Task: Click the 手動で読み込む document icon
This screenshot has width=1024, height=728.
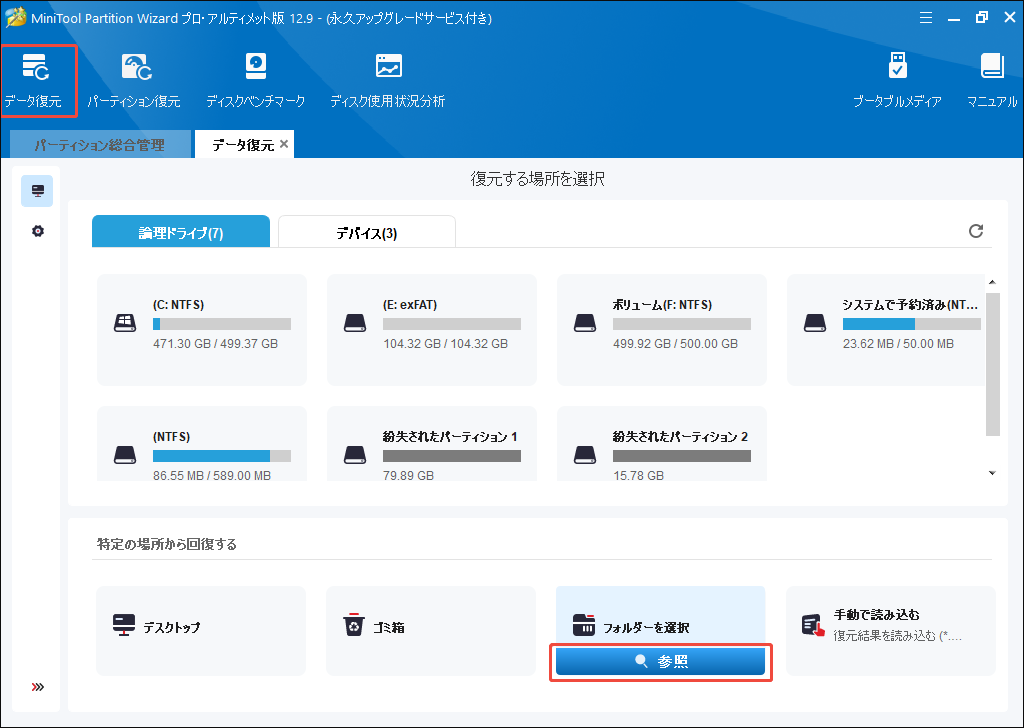Action: click(813, 625)
